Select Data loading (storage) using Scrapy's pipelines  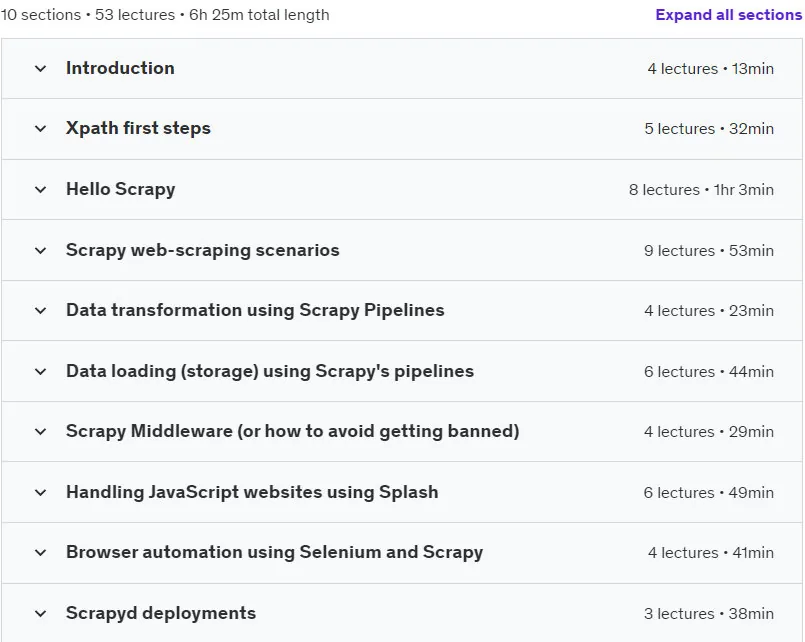click(270, 371)
